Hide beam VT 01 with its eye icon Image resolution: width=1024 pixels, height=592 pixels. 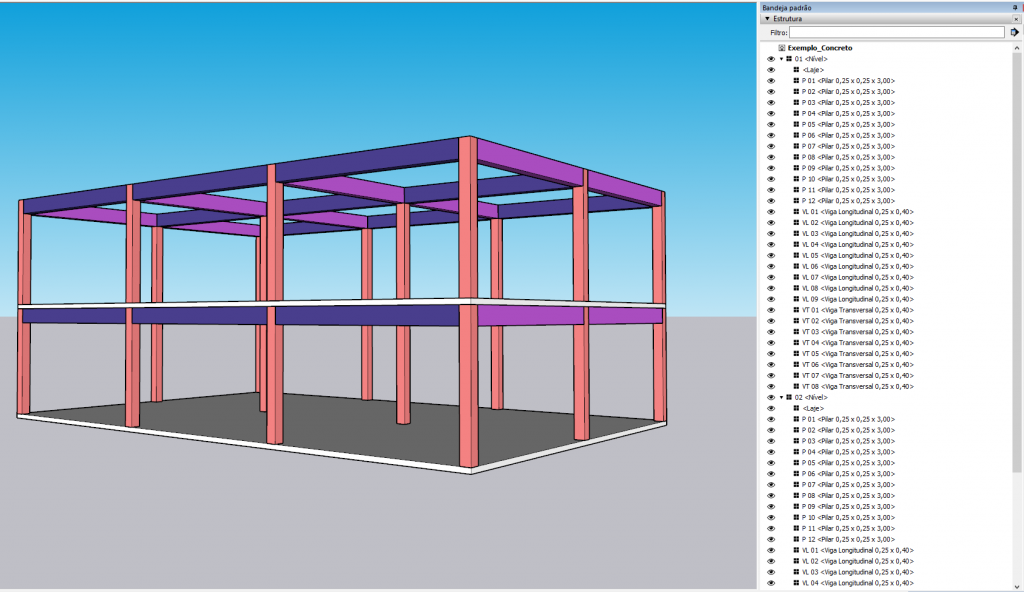pyautogui.click(x=771, y=310)
